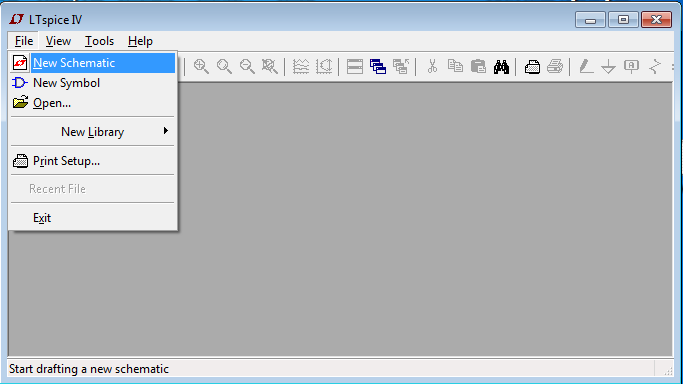The height and width of the screenshot is (384, 683).
Task: Maximize the LTspice IV window
Action: click(623, 20)
